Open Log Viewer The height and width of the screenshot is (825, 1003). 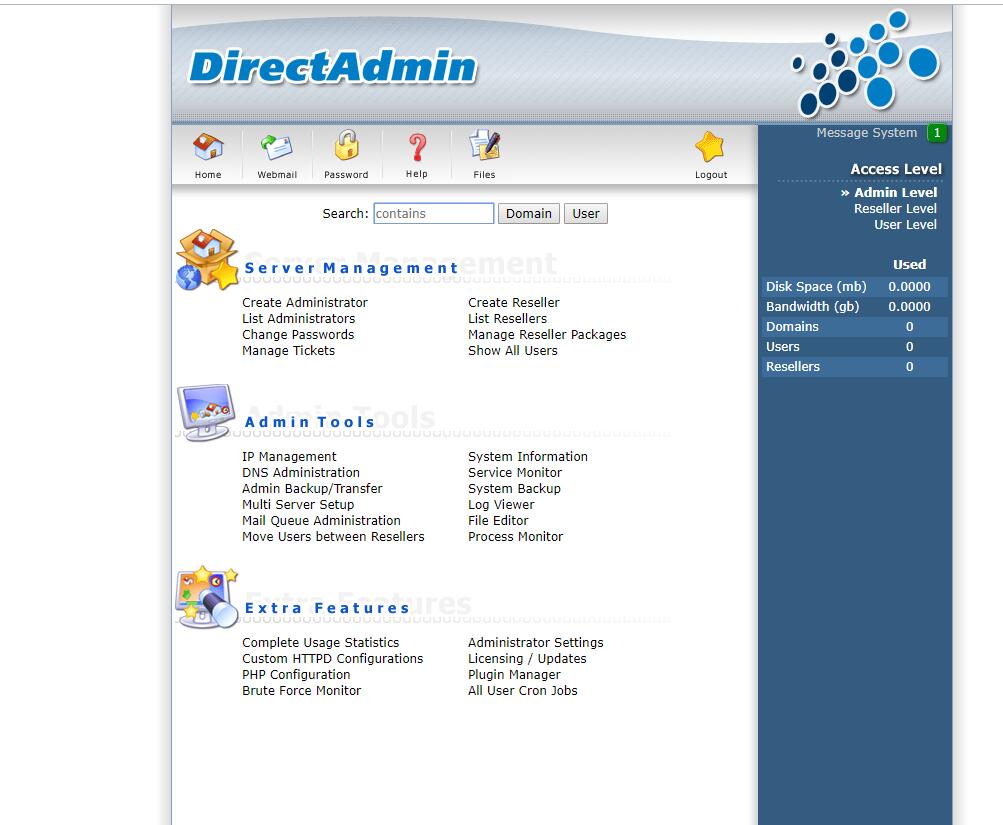coord(501,505)
